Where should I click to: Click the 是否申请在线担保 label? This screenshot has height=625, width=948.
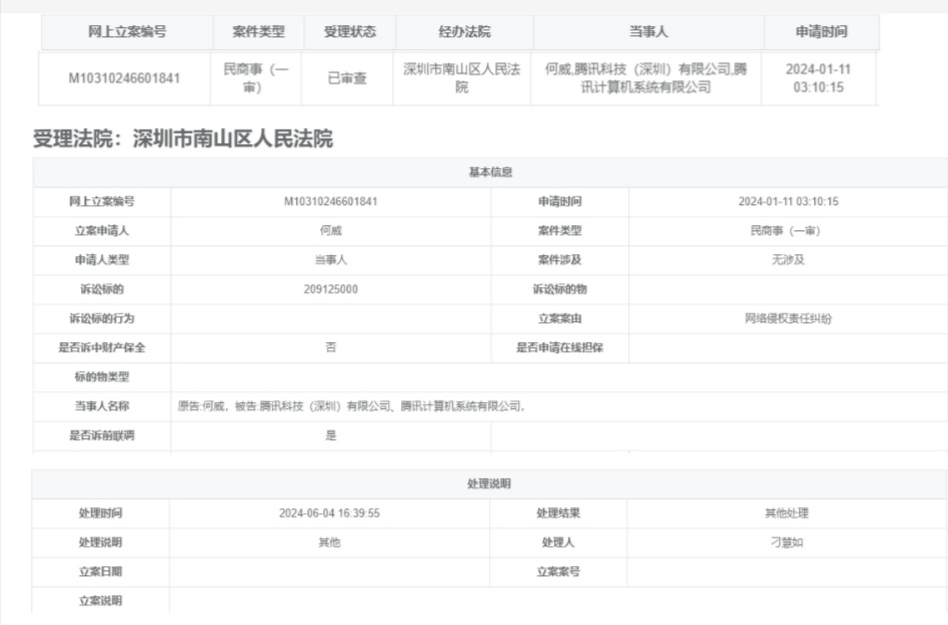(560, 348)
